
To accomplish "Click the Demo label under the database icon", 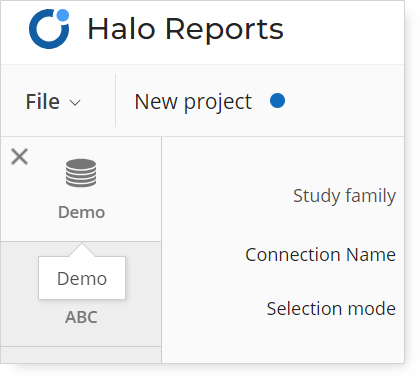I will click(81, 212).
